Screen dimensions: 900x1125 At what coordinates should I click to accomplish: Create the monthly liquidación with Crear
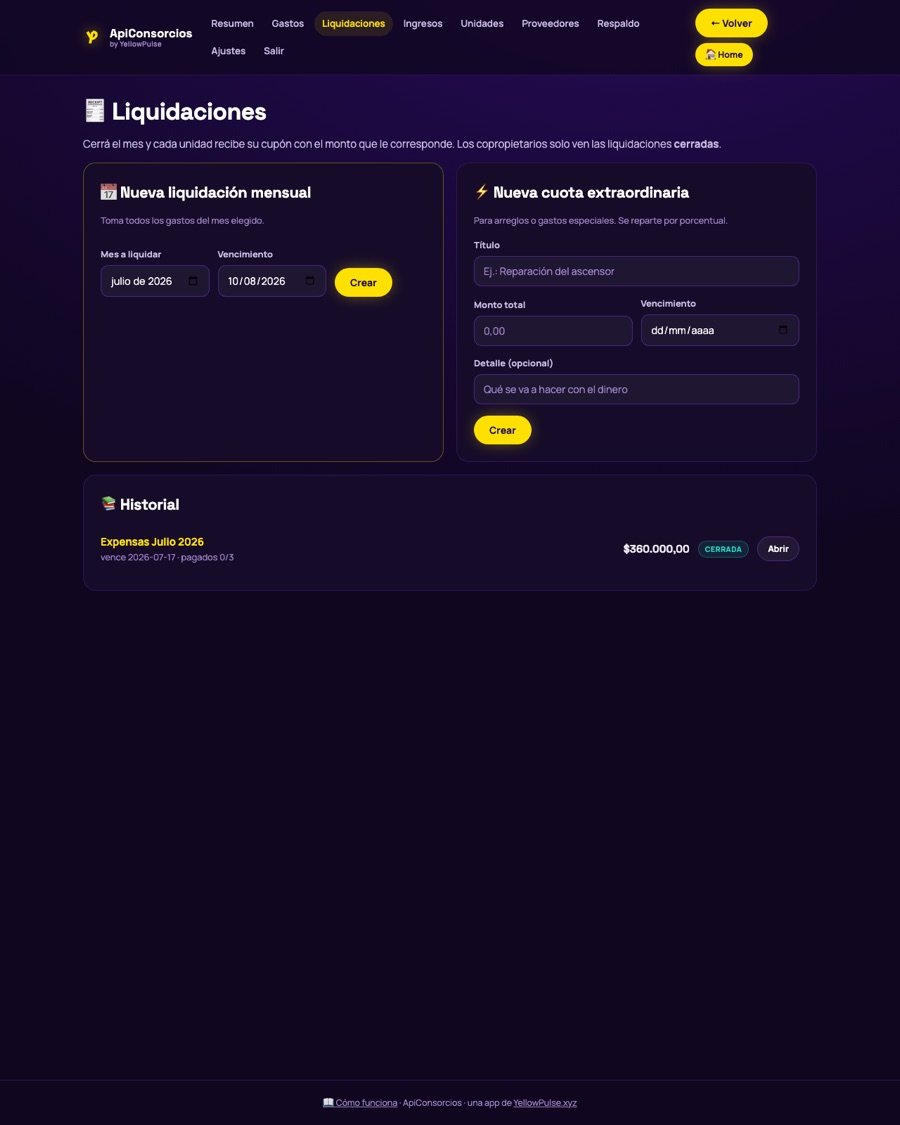point(363,283)
